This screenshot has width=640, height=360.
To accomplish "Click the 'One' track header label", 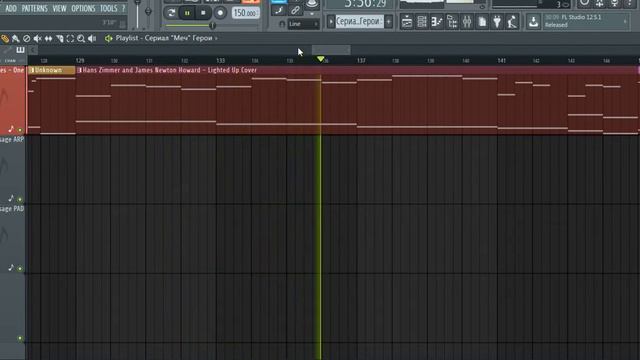I will click(x=13, y=70).
